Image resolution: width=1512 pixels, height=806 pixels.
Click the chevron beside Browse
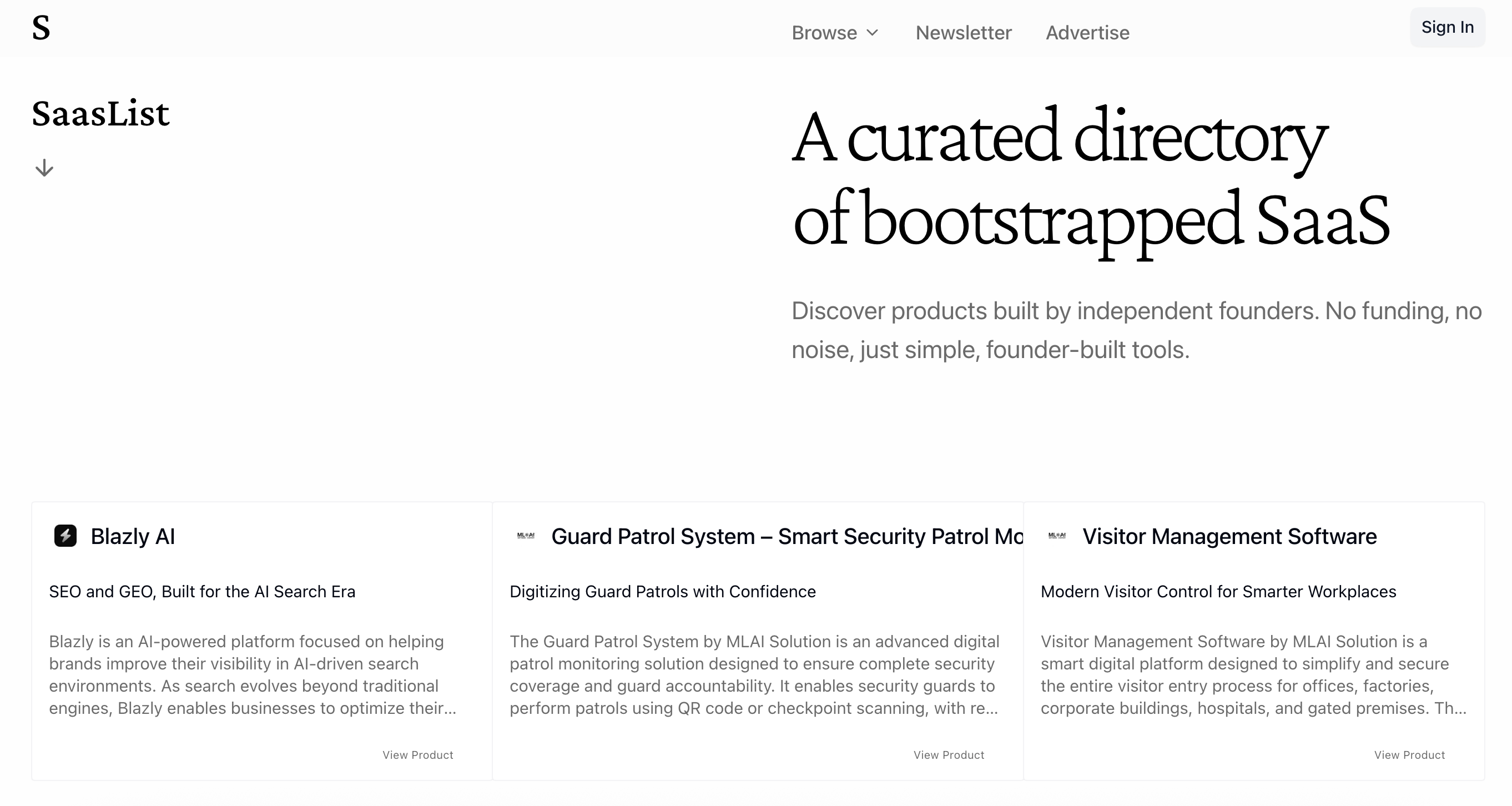[873, 33]
